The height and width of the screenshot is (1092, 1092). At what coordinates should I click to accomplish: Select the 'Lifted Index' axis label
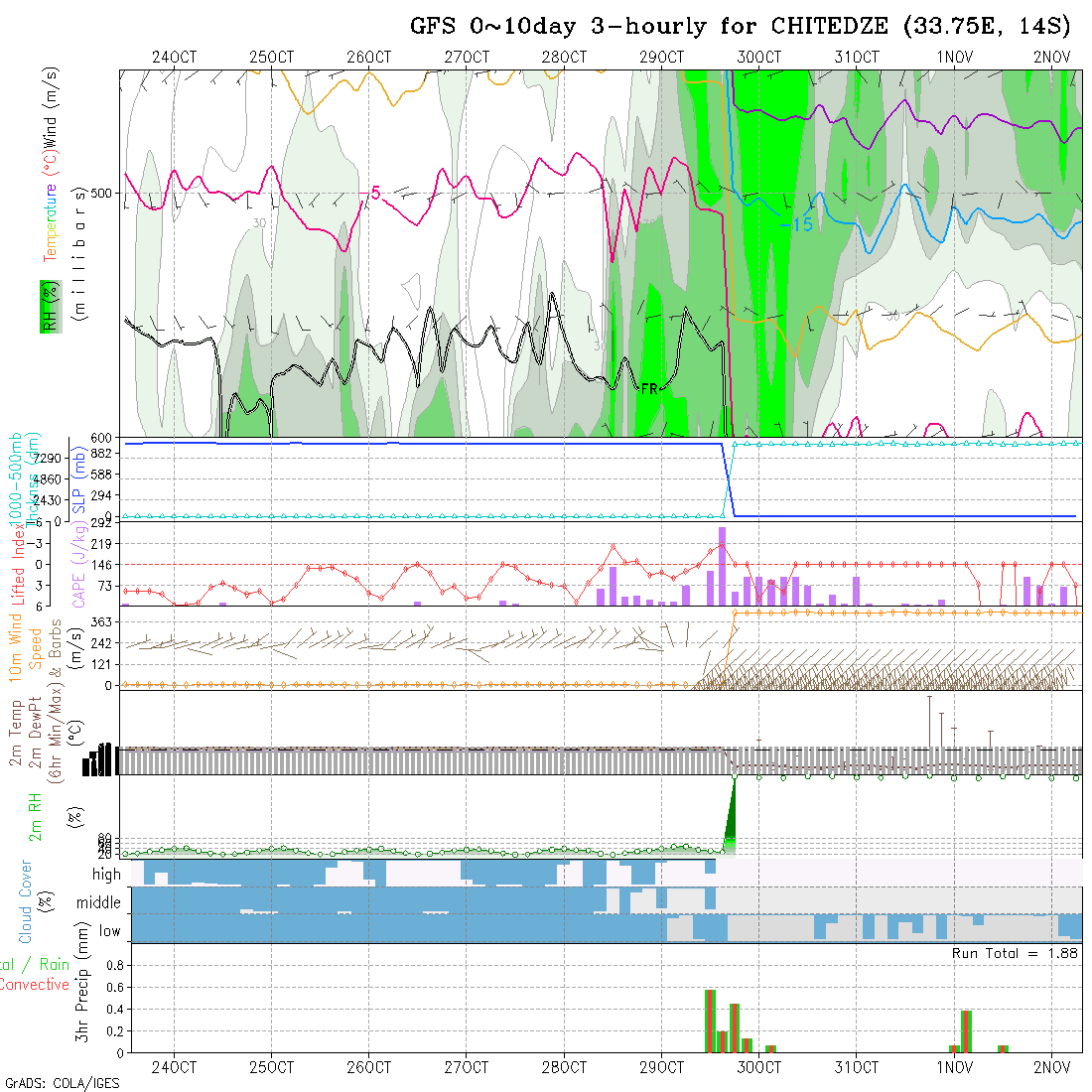pyautogui.click(x=18, y=564)
